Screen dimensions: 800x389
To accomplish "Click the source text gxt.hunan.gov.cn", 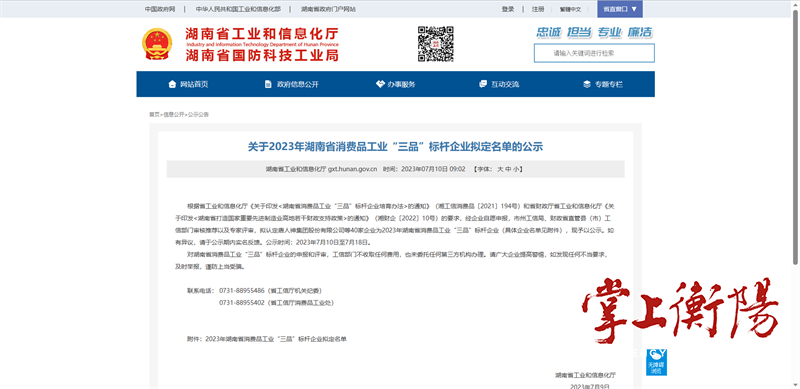I will [x=353, y=169].
